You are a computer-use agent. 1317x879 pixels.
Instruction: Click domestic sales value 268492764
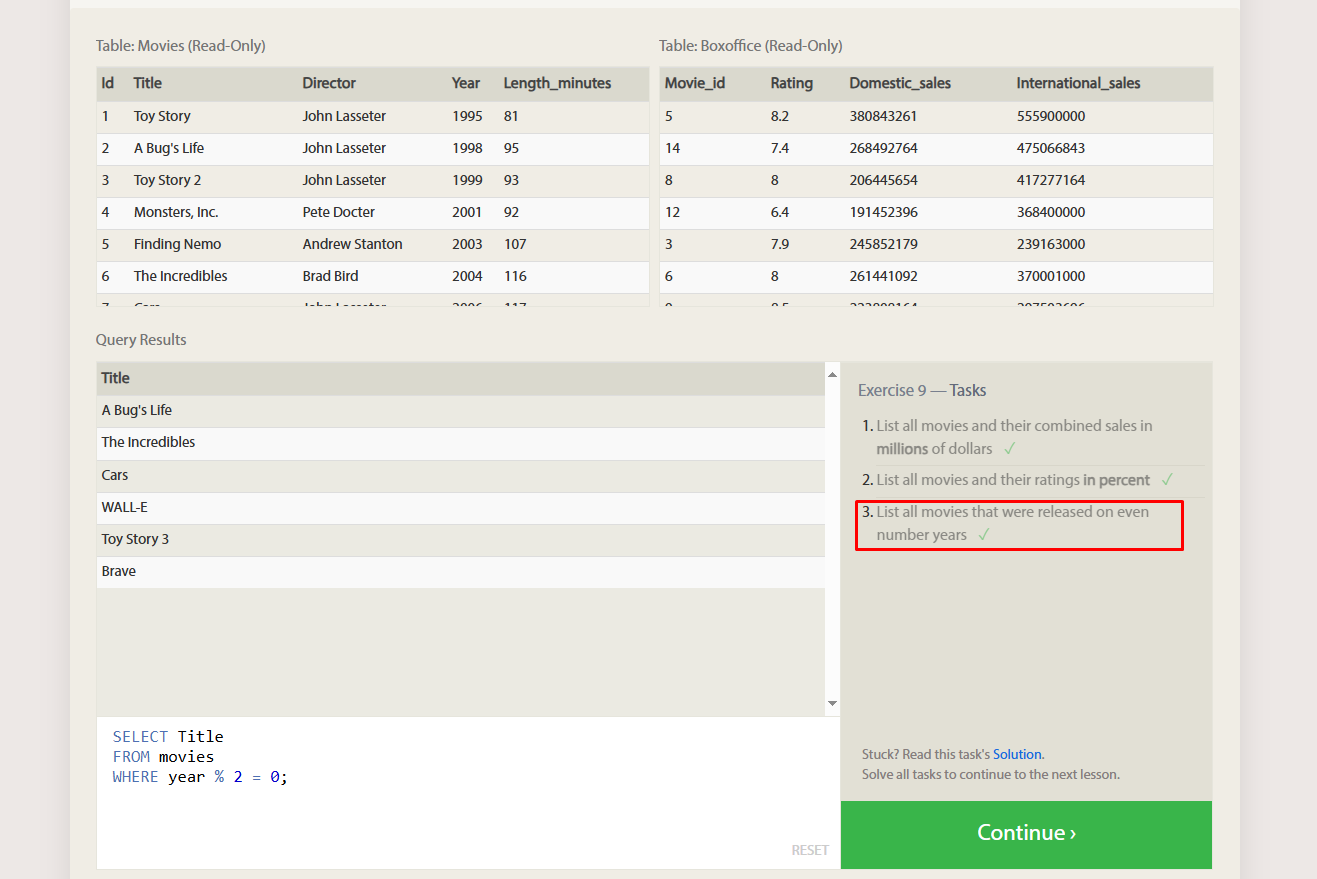[884, 148]
